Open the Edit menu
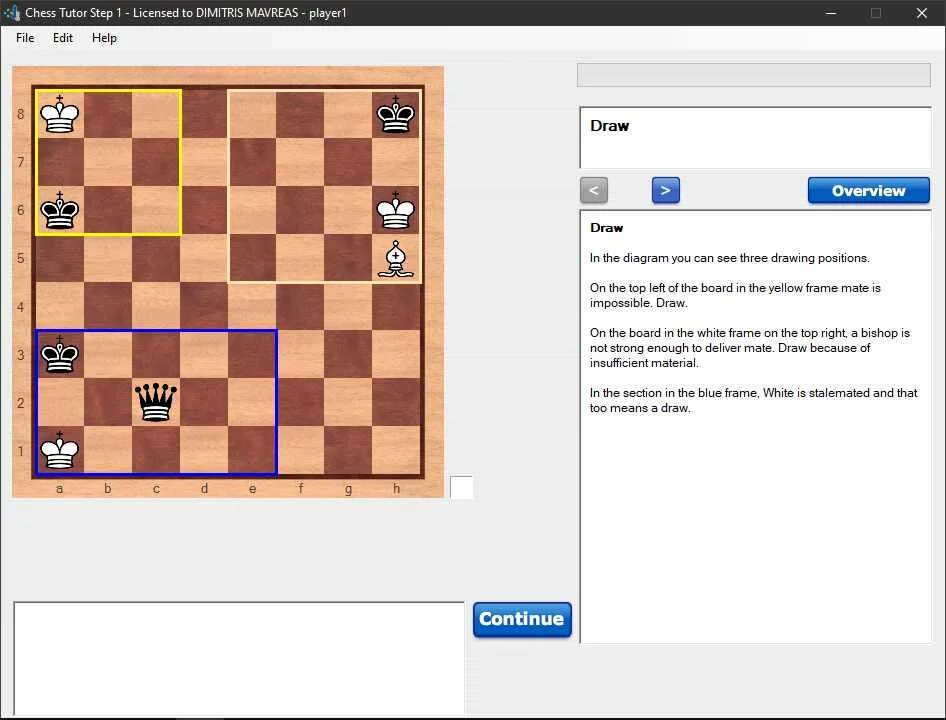This screenshot has width=946, height=720. coord(63,38)
